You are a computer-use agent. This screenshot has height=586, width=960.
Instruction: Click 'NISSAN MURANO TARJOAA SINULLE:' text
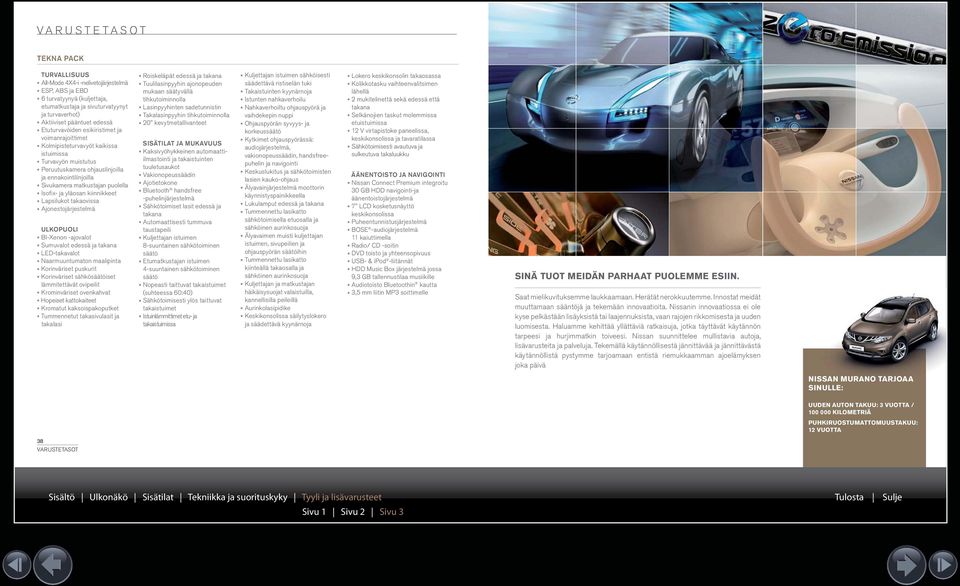(860, 383)
